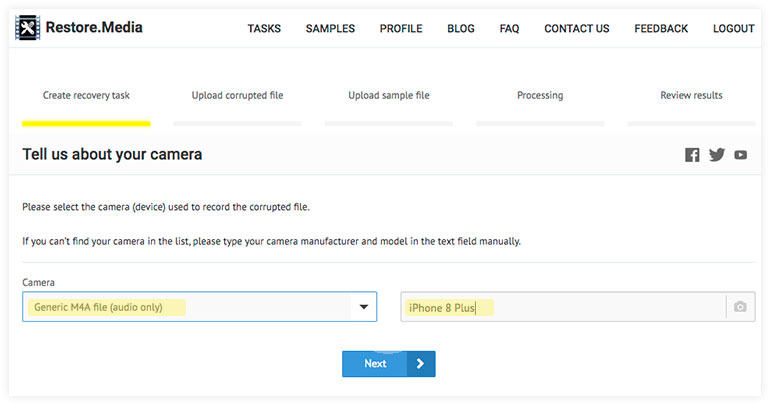Click LOGOUT in the top navigation
The width and height of the screenshot is (770, 405).
coord(734,28)
